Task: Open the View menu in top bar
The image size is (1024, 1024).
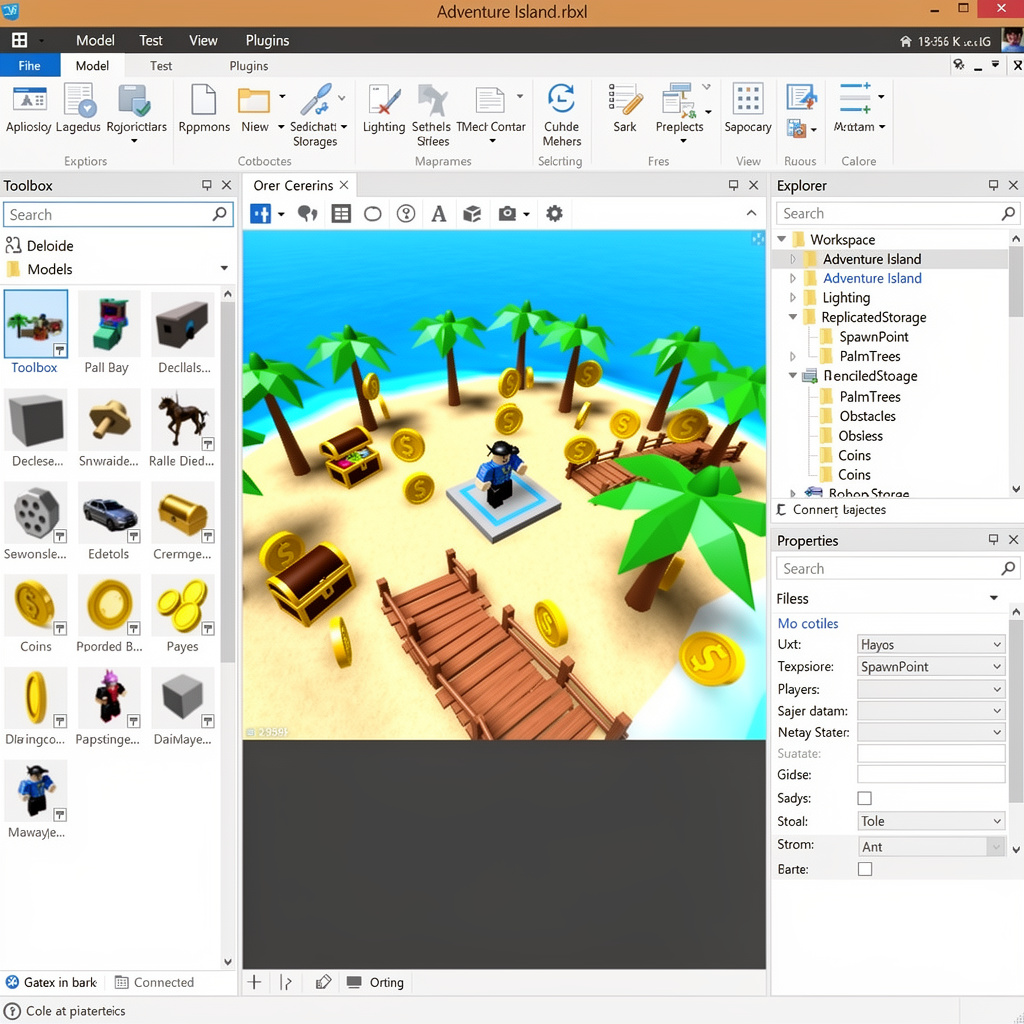Action: coord(203,40)
